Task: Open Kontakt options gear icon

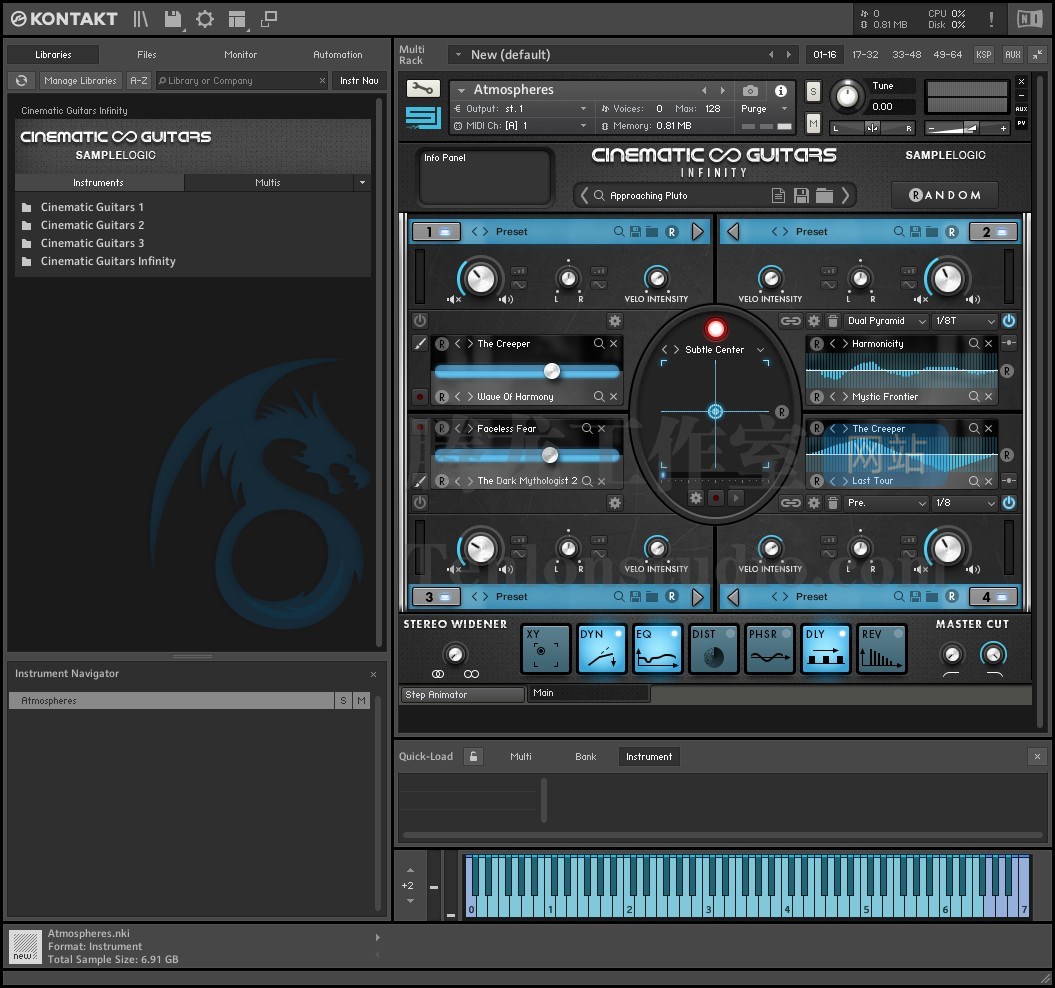Action: pyautogui.click(x=205, y=19)
